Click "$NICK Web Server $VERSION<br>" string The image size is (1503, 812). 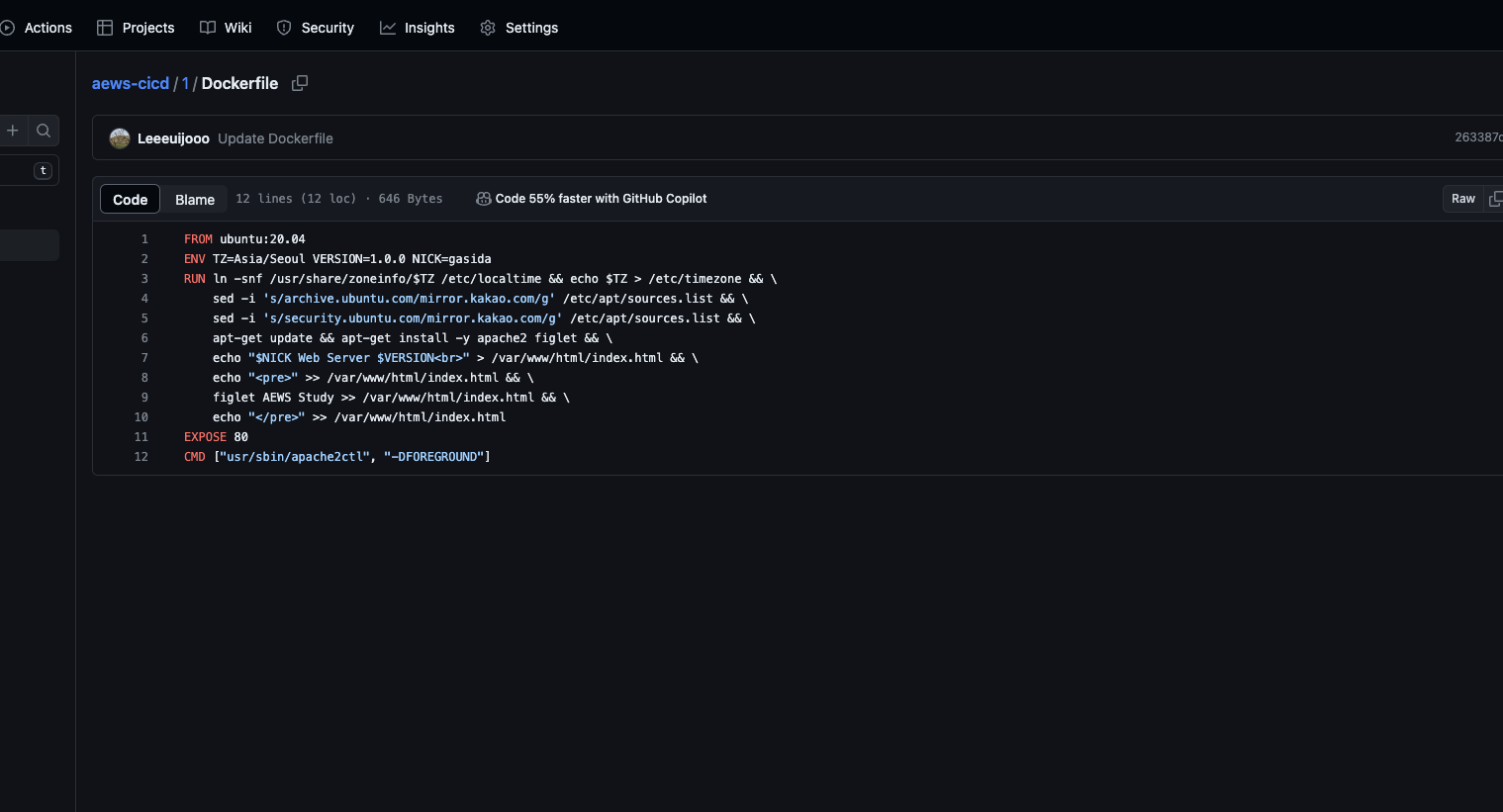pos(359,358)
